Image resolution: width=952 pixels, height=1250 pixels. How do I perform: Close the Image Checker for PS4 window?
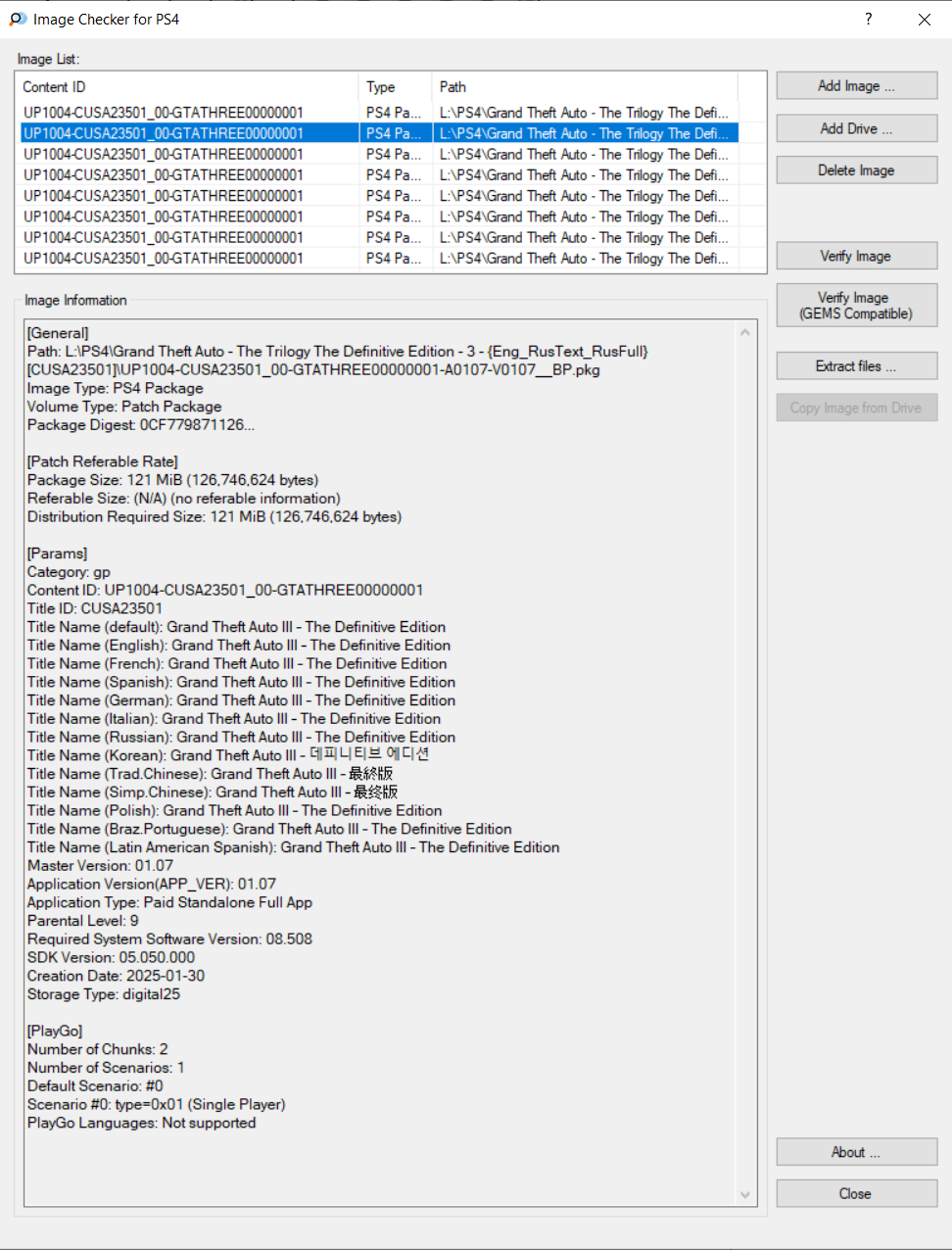(924, 19)
